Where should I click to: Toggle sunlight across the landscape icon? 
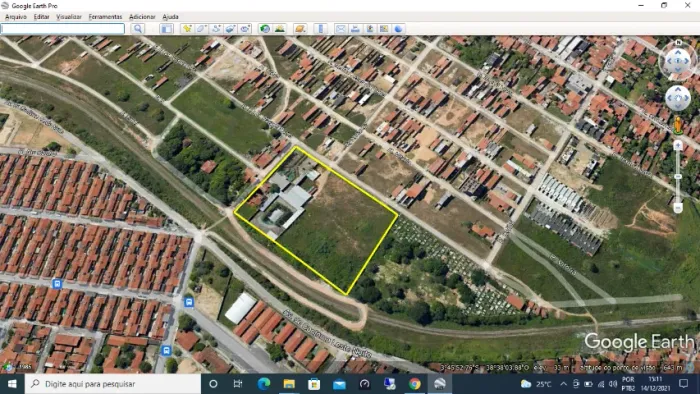[x=279, y=29]
